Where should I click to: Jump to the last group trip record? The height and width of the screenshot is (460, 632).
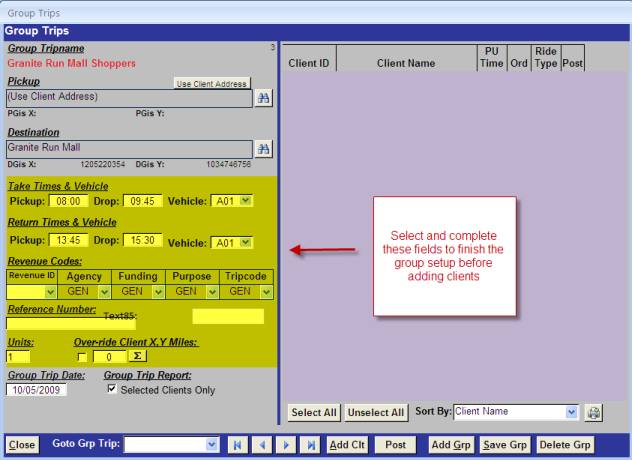pyautogui.click(x=310, y=444)
